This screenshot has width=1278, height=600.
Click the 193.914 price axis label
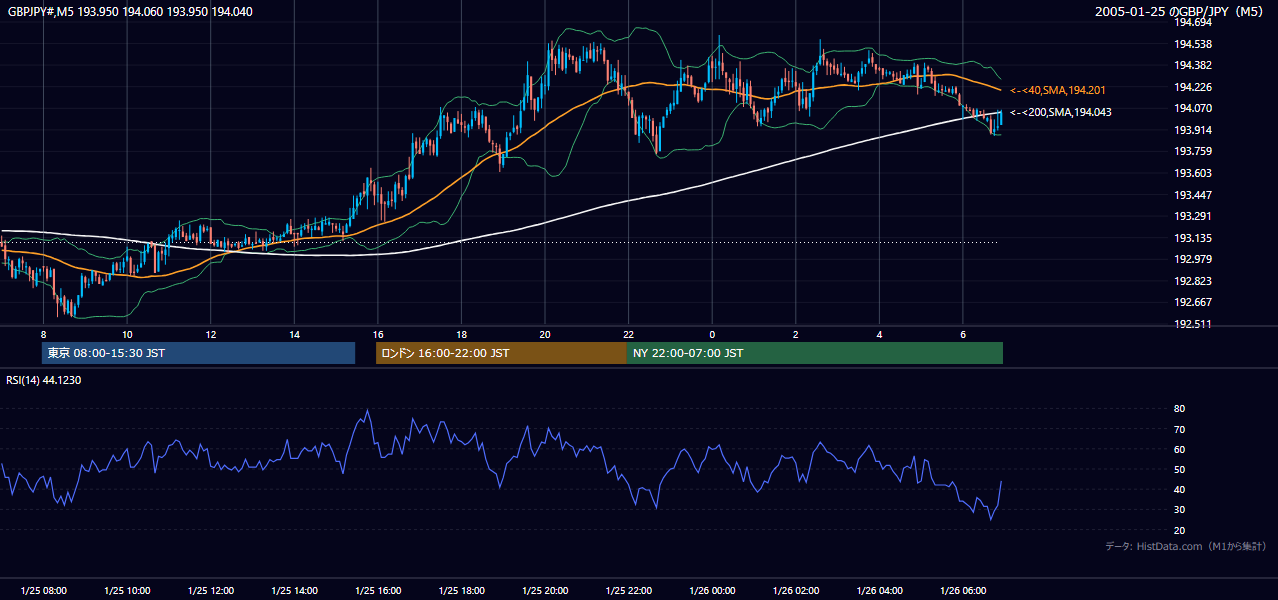click(1193, 130)
